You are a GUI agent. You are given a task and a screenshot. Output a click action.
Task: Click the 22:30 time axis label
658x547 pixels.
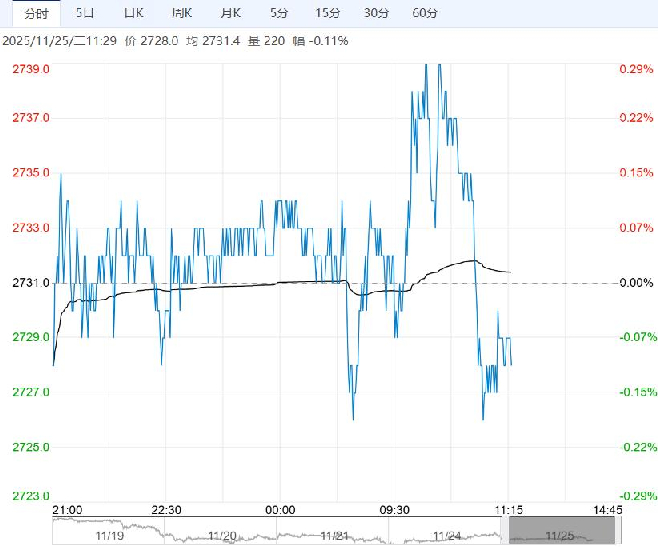pyautogui.click(x=166, y=509)
